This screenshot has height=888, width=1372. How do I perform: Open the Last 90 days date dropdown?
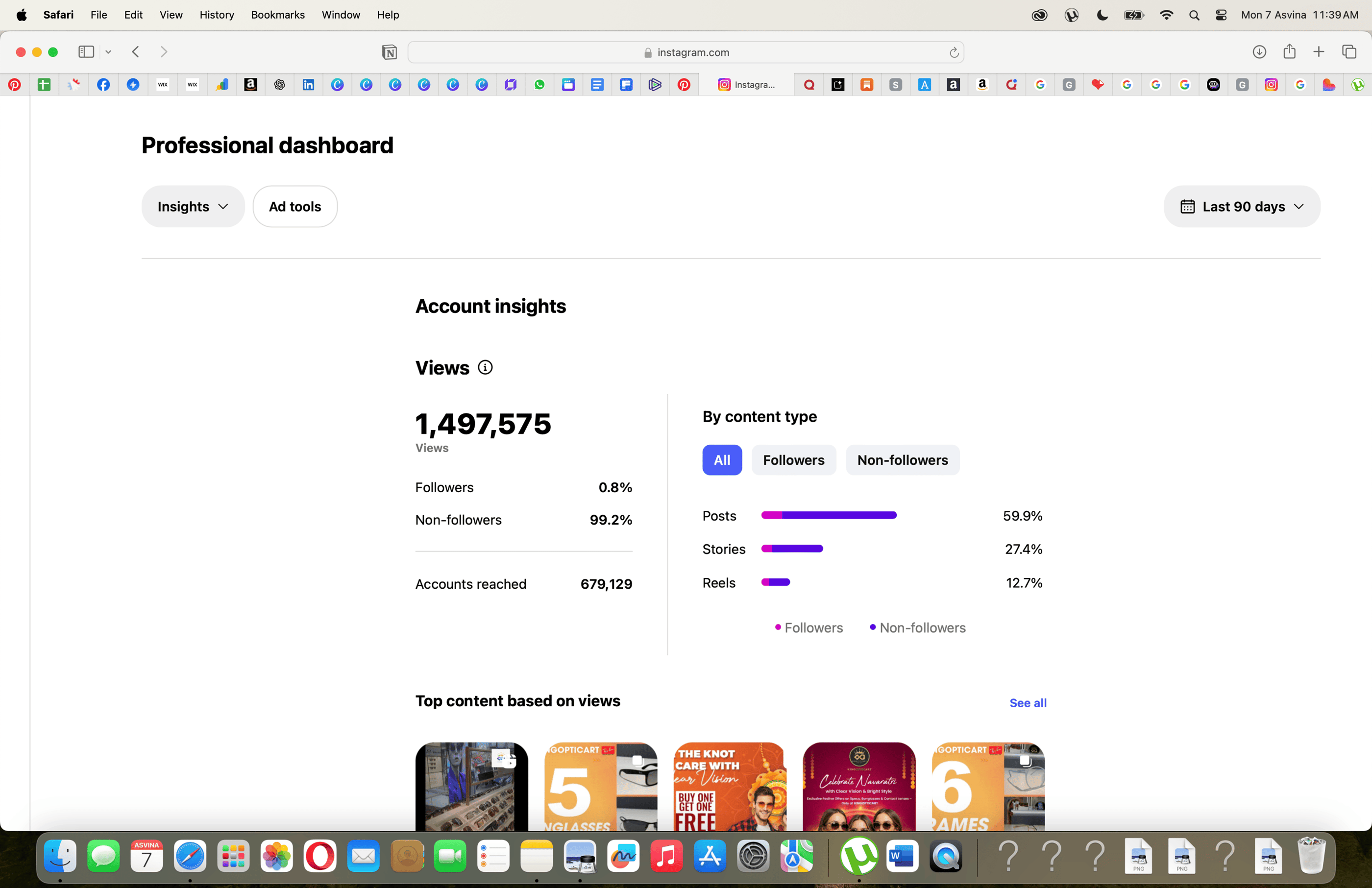click(x=1242, y=206)
